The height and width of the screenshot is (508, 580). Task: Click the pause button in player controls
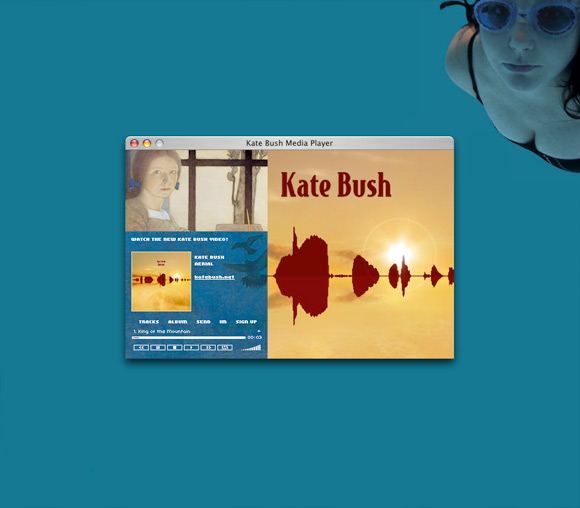[x=158, y=347]
